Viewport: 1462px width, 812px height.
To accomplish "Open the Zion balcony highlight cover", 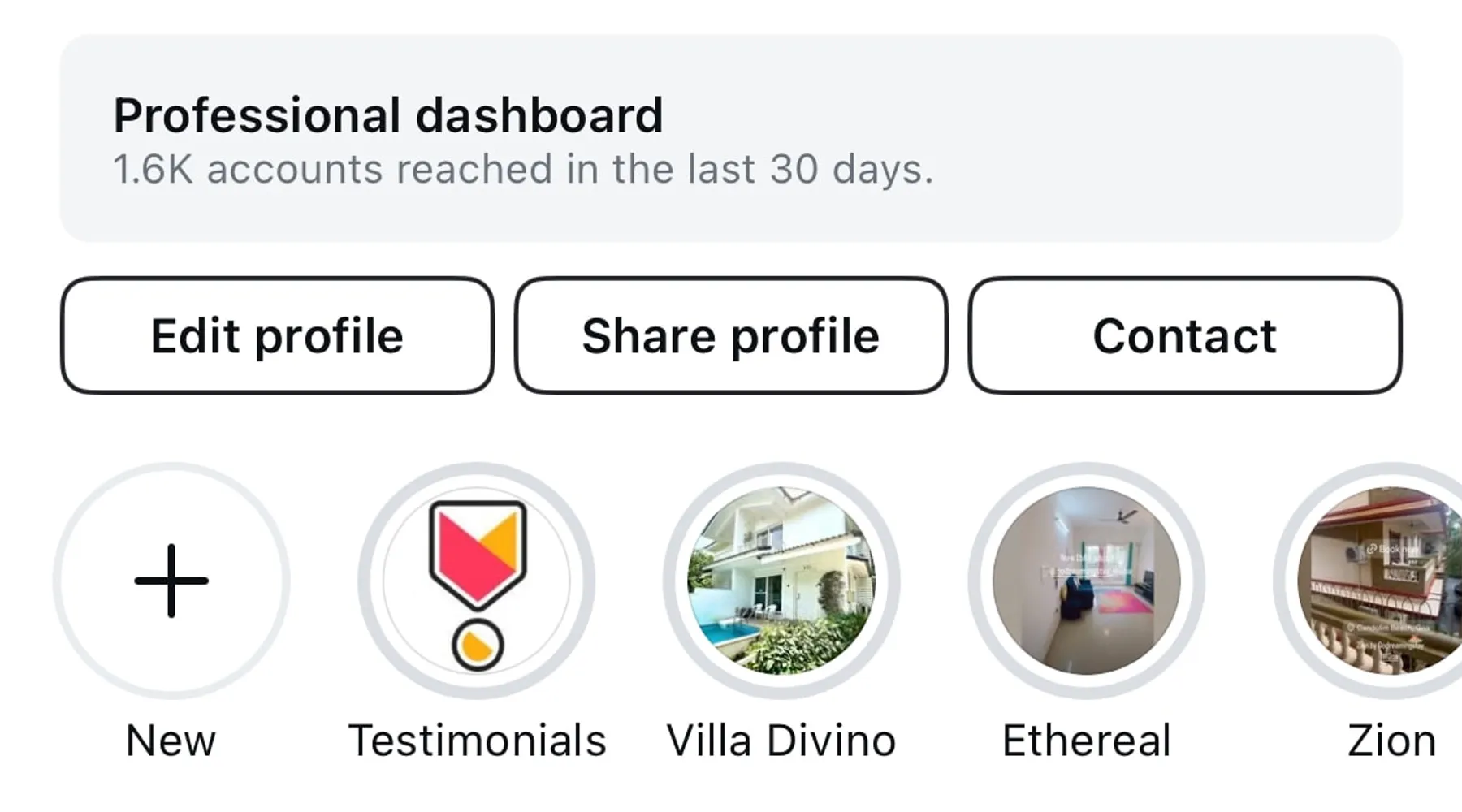I will (x=1381, y=581).
